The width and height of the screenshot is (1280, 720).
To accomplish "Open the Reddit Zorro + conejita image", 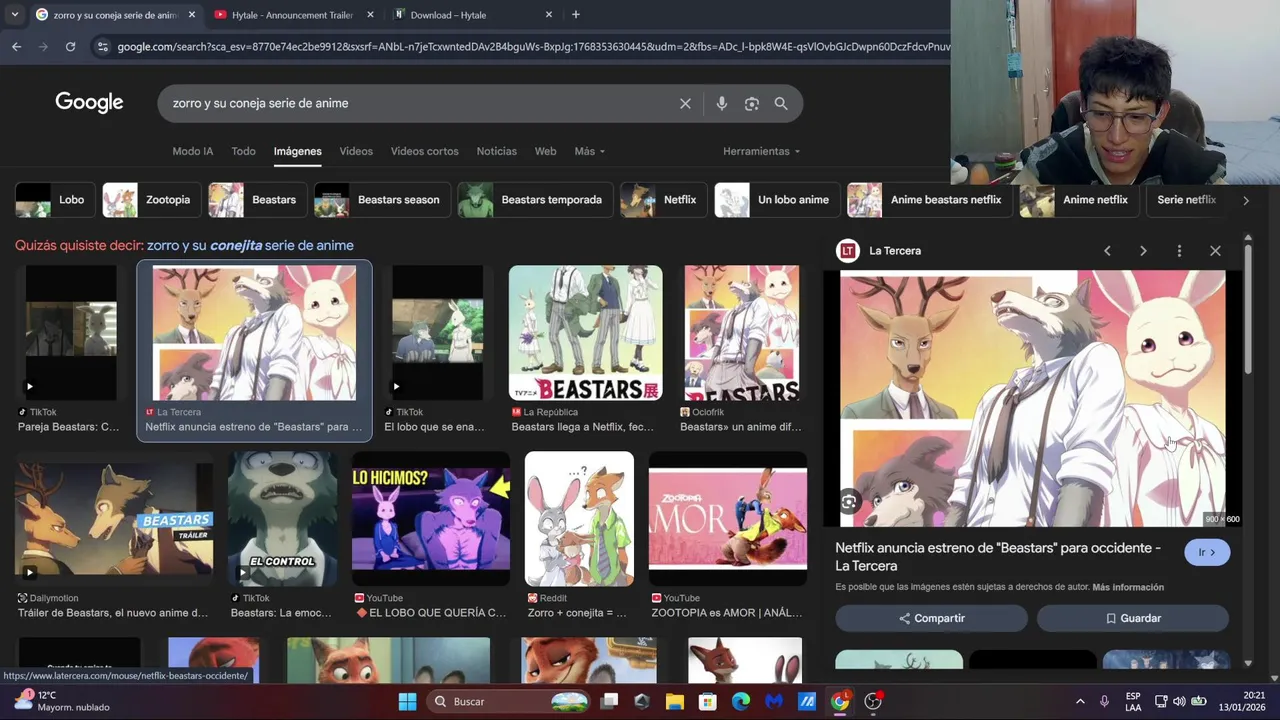I will (x=579, y=519).
